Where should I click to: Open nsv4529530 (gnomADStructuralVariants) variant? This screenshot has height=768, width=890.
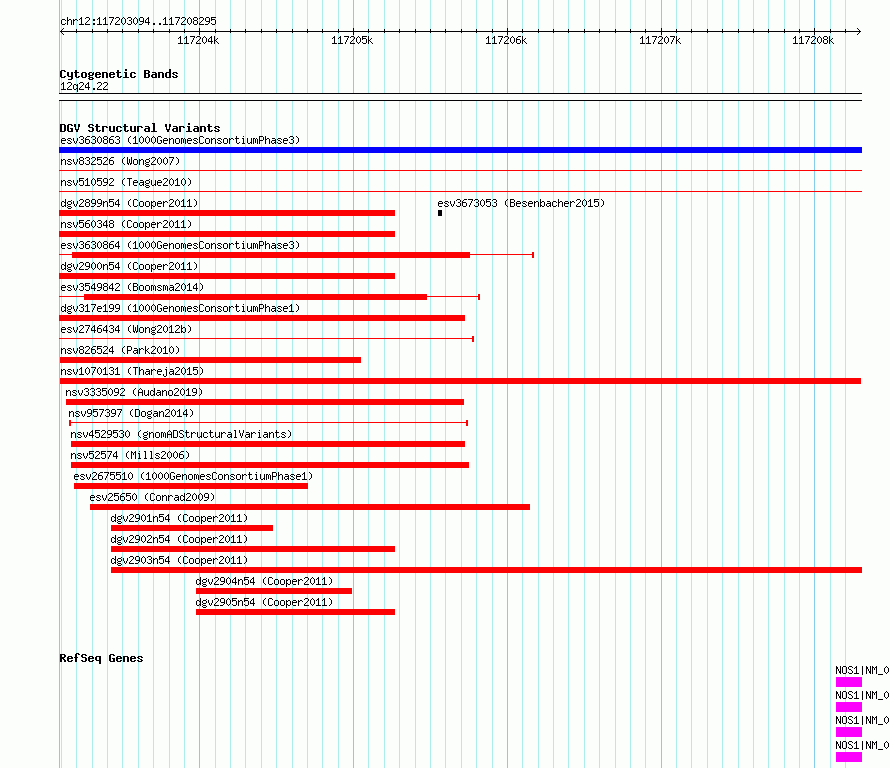(181, 434)
